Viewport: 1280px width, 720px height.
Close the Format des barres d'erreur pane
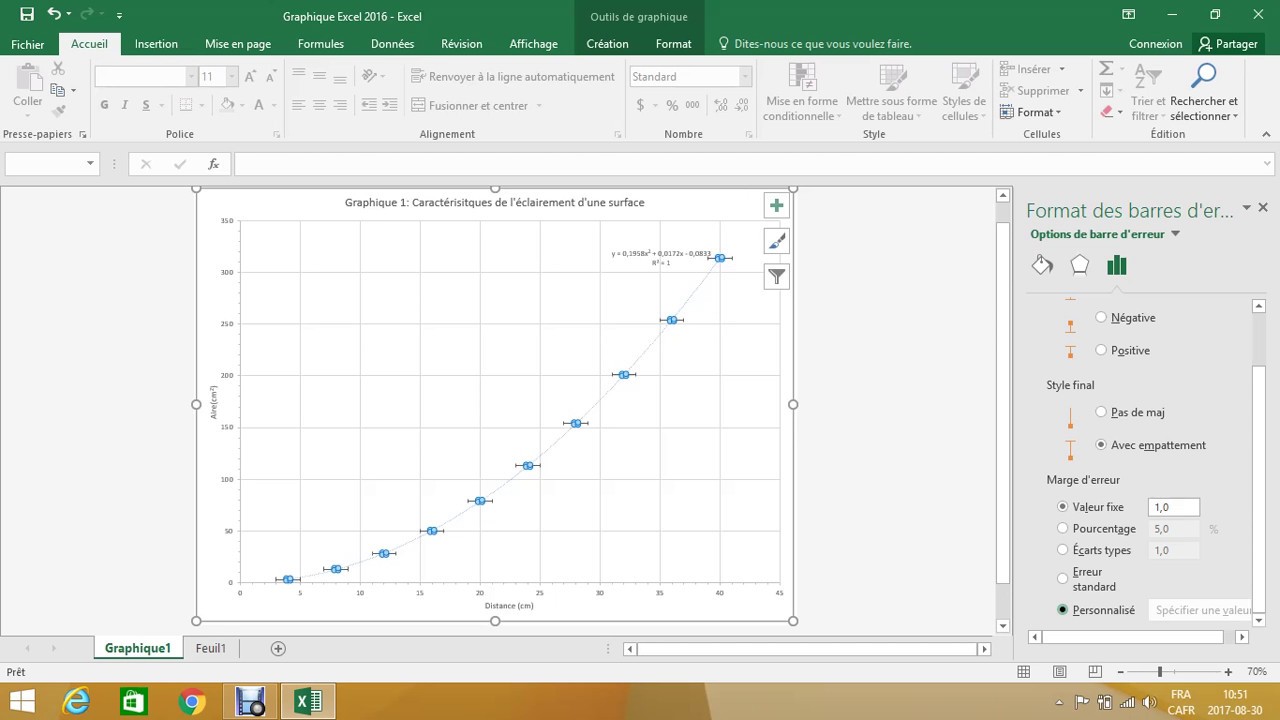(x=1263, y=208)
